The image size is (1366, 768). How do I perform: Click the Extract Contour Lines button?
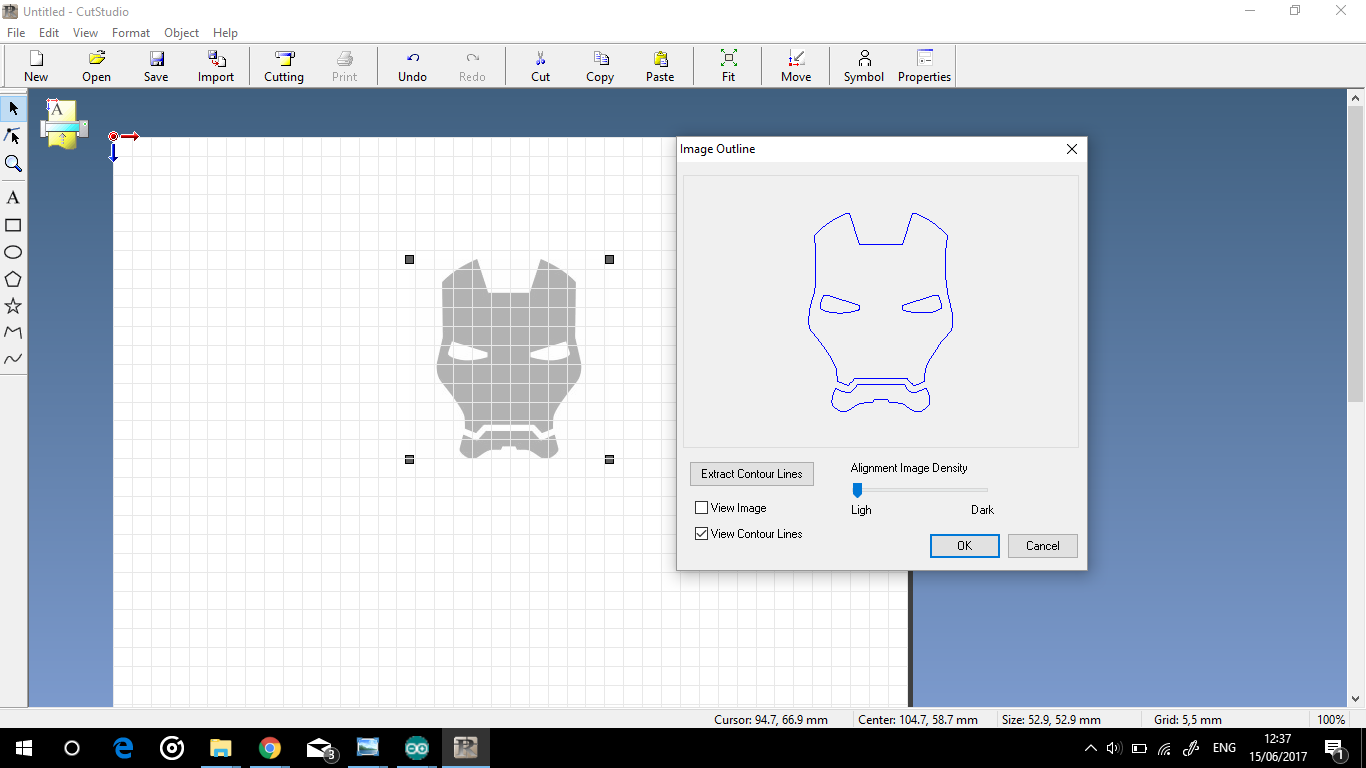752,474
